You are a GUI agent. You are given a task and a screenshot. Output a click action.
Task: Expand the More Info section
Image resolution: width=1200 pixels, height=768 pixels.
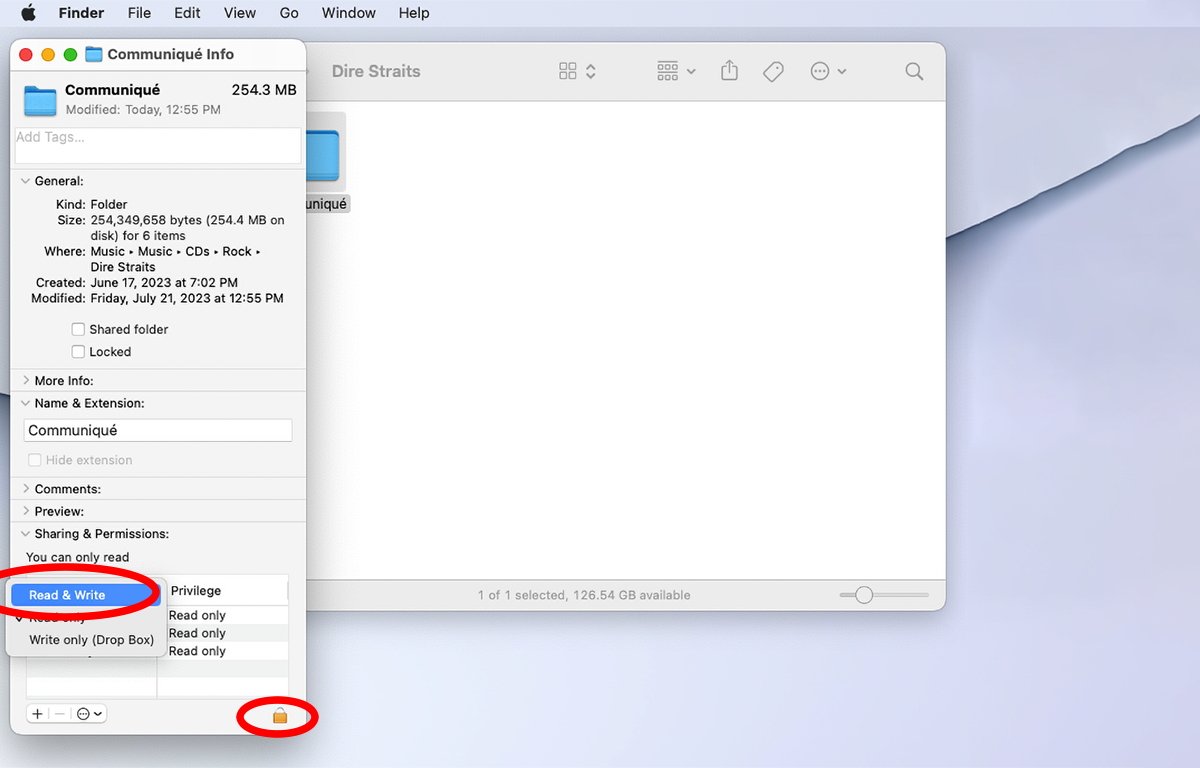26,381
